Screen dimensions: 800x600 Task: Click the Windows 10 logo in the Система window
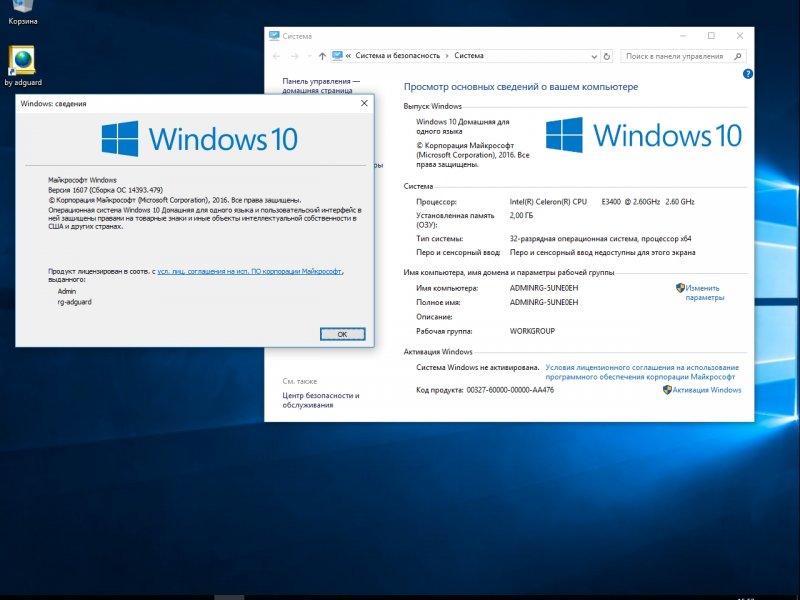click(643, 135)
